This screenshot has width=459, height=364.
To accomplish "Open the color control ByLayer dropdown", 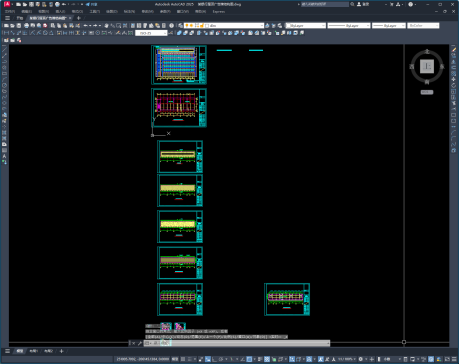I will (306, 26).
